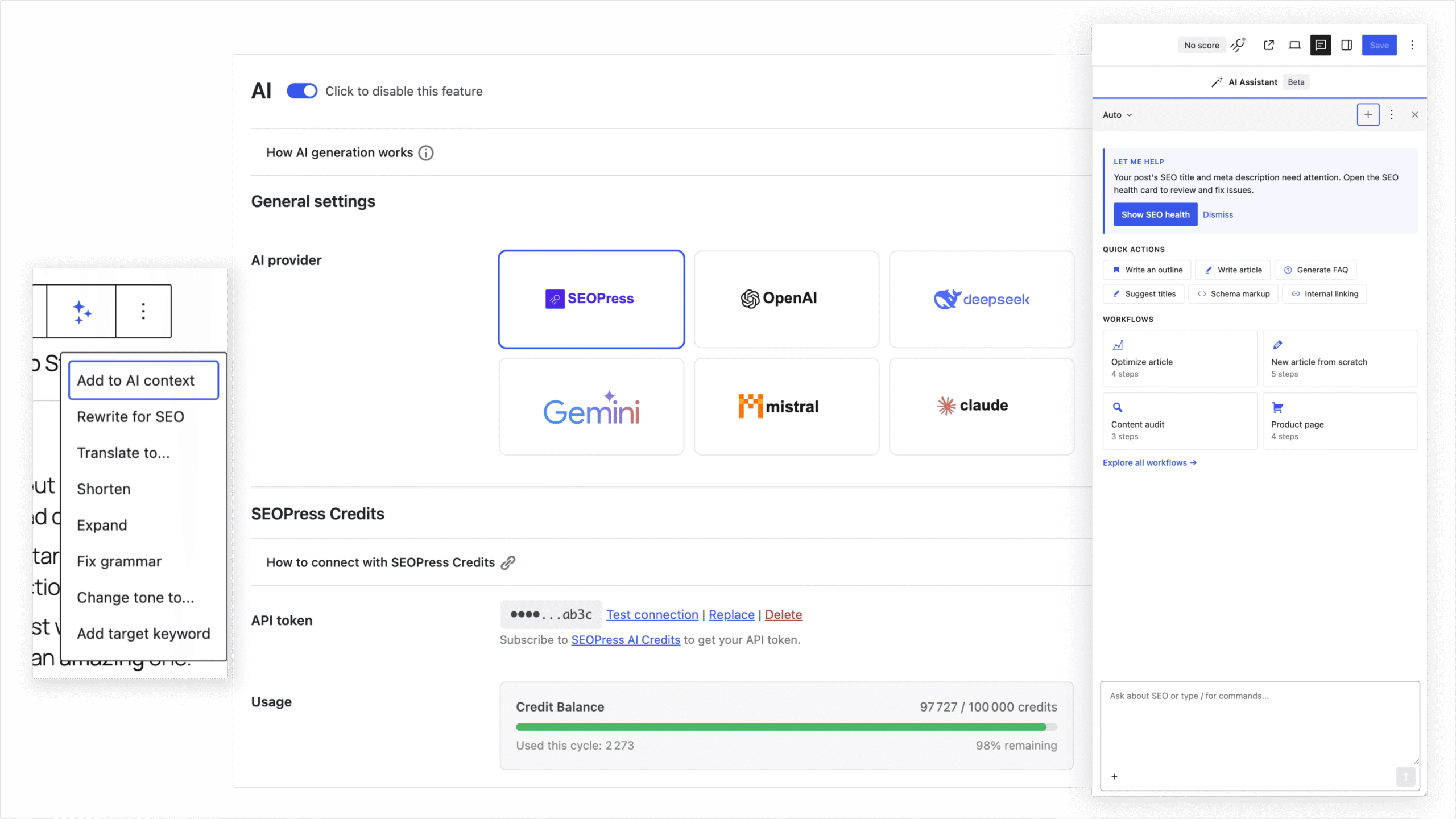This screenshot has height=819, width=1456.
Task: Click the SEO analysis rocket icon
Action: pyautogui.click(x=1238, y=45)
